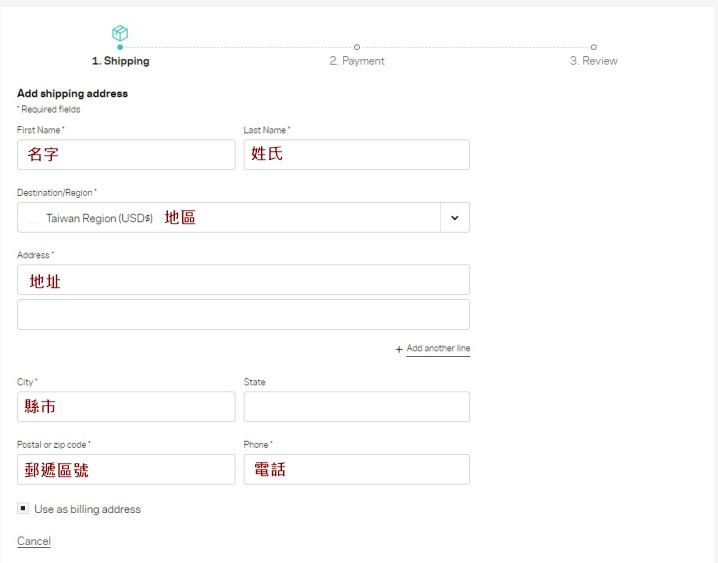Focus the City input field
This screenshot has height=563, width=718.
tap(126, 406)
